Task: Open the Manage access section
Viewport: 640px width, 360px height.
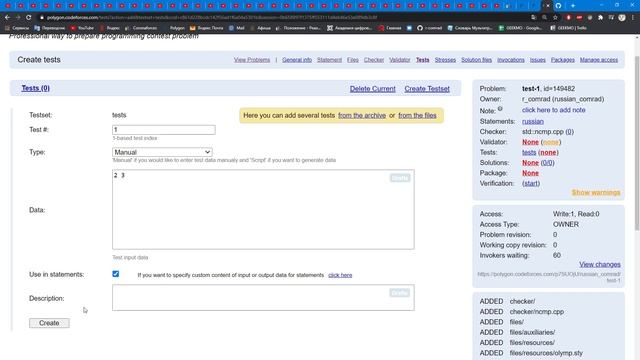Action: click(599, 60)
